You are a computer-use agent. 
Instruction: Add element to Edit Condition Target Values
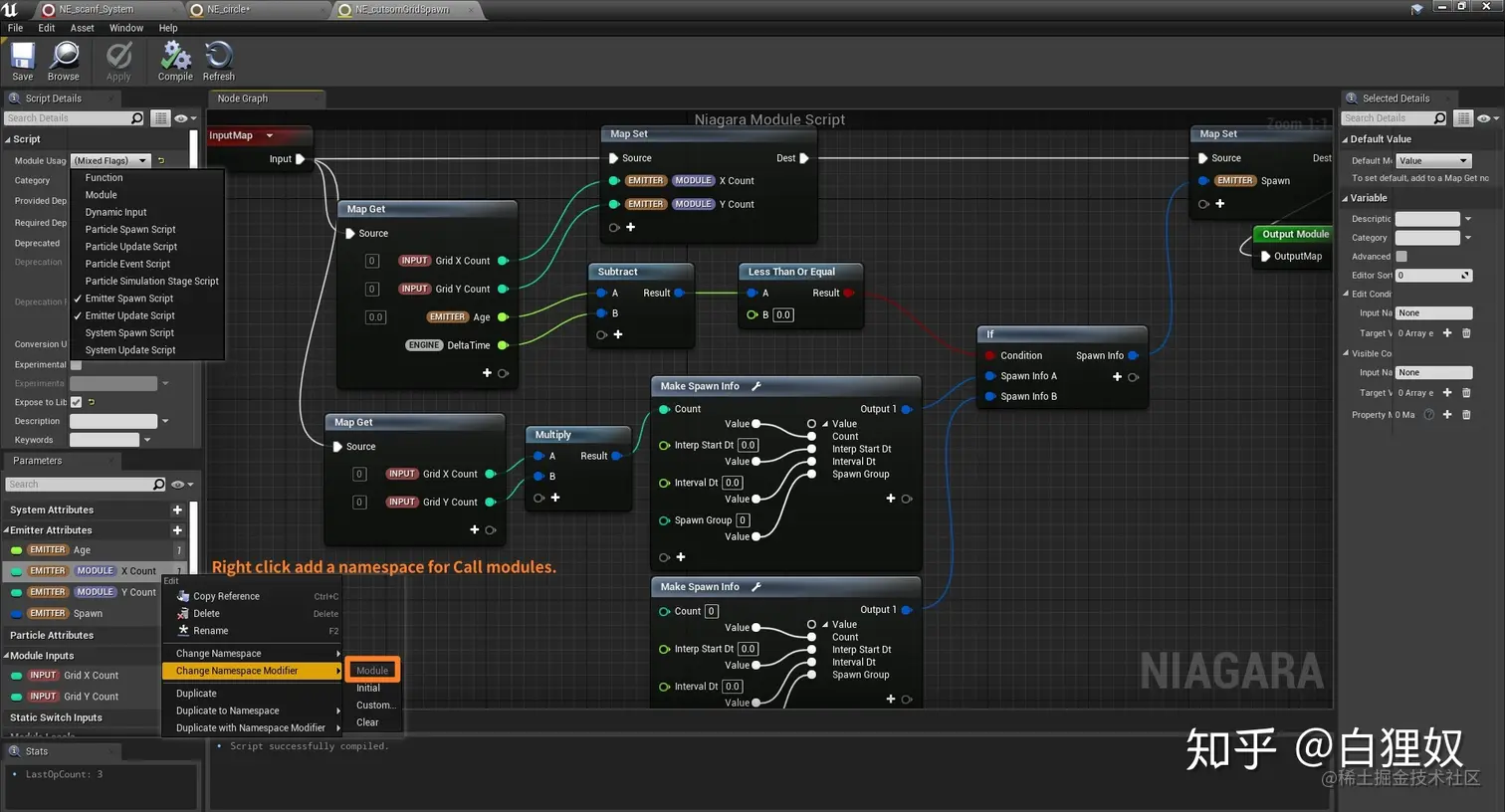coord(1447,333)
